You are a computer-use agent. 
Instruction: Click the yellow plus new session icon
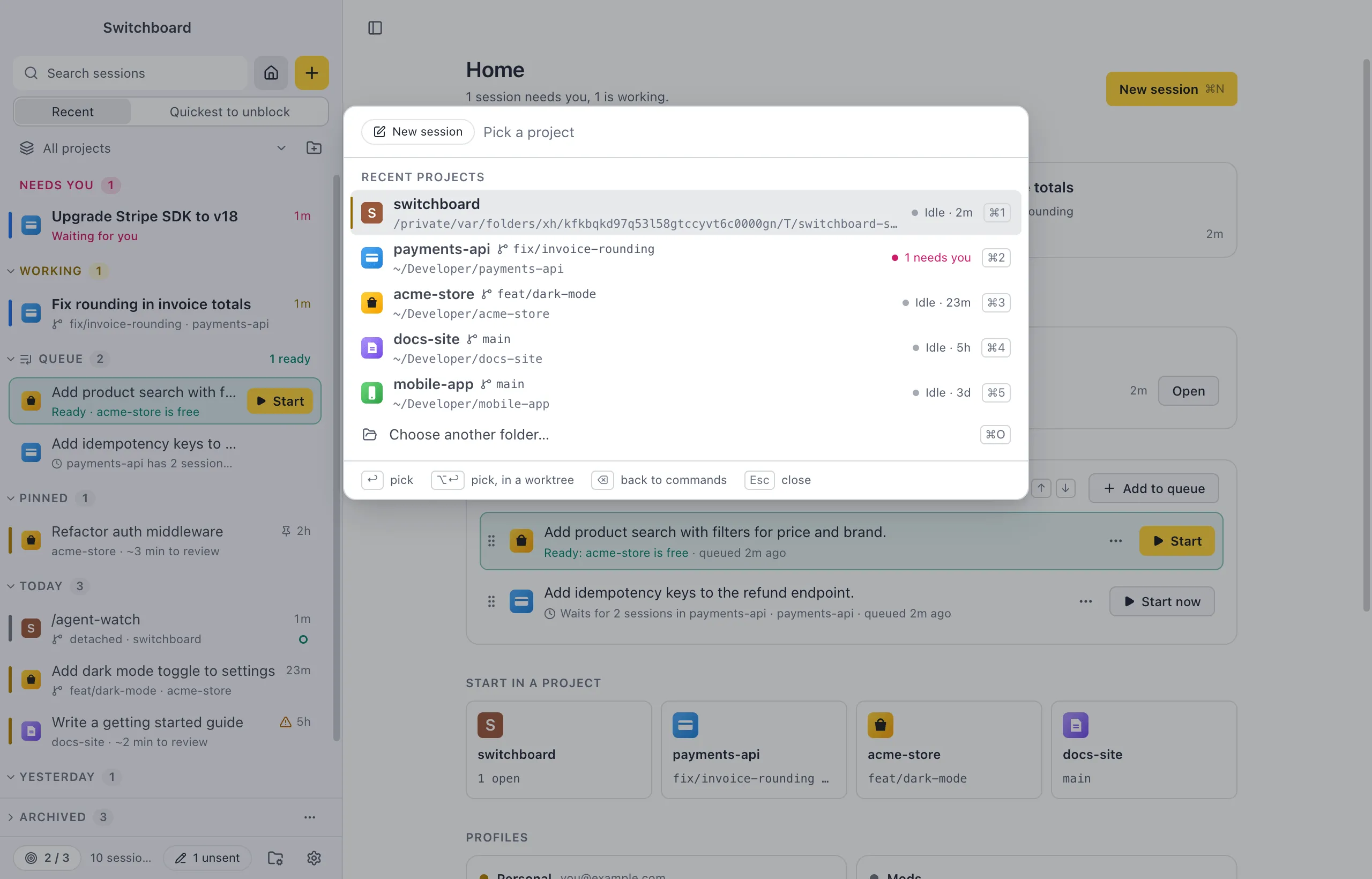311,72
